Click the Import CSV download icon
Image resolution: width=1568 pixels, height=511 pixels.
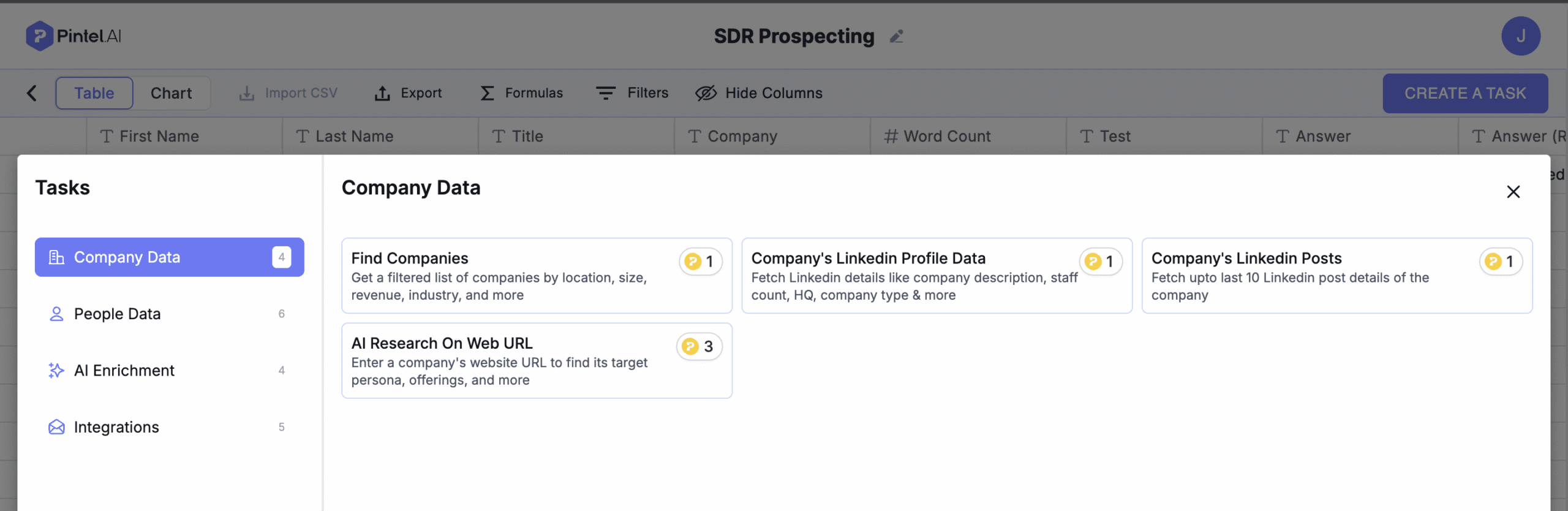tap(247, 93)
